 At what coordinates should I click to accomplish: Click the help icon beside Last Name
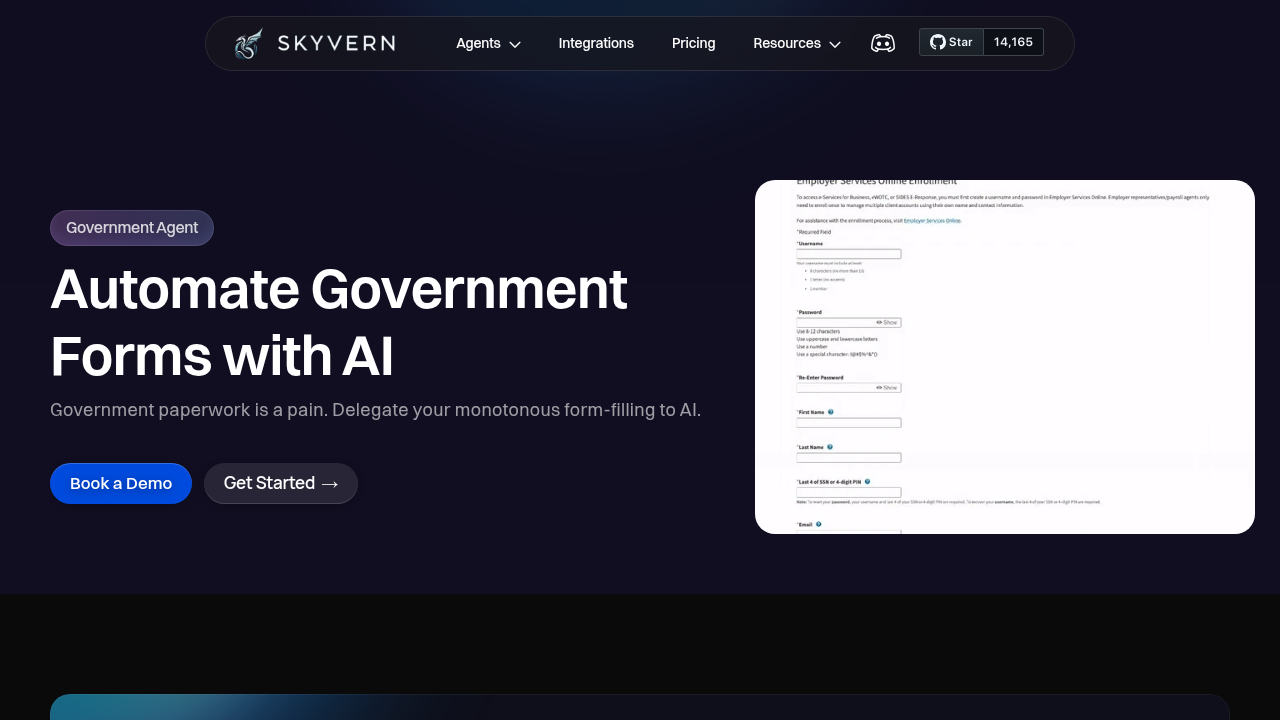click(830, 447)
